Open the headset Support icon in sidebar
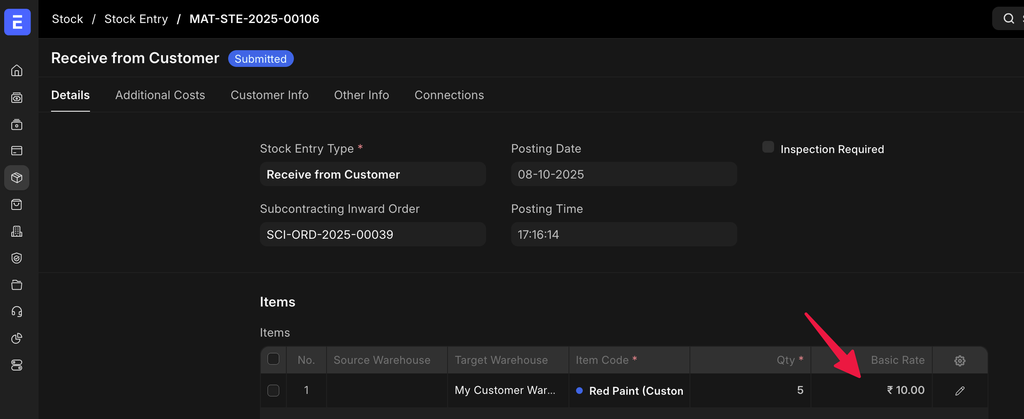 tap(17, 311)
